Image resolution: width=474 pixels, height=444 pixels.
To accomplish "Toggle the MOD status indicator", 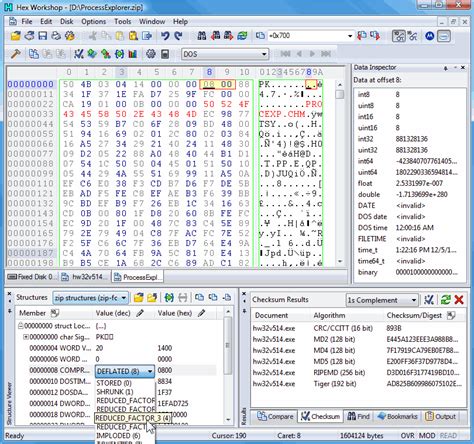I will (427, 435).
